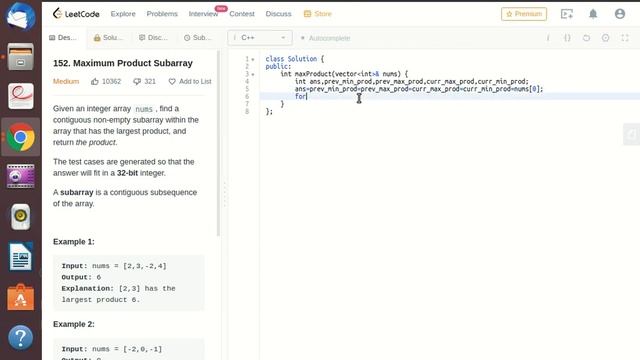640x360 pixels.
Task: Click line number 4 in the gutter
Action: click(247, 82)
